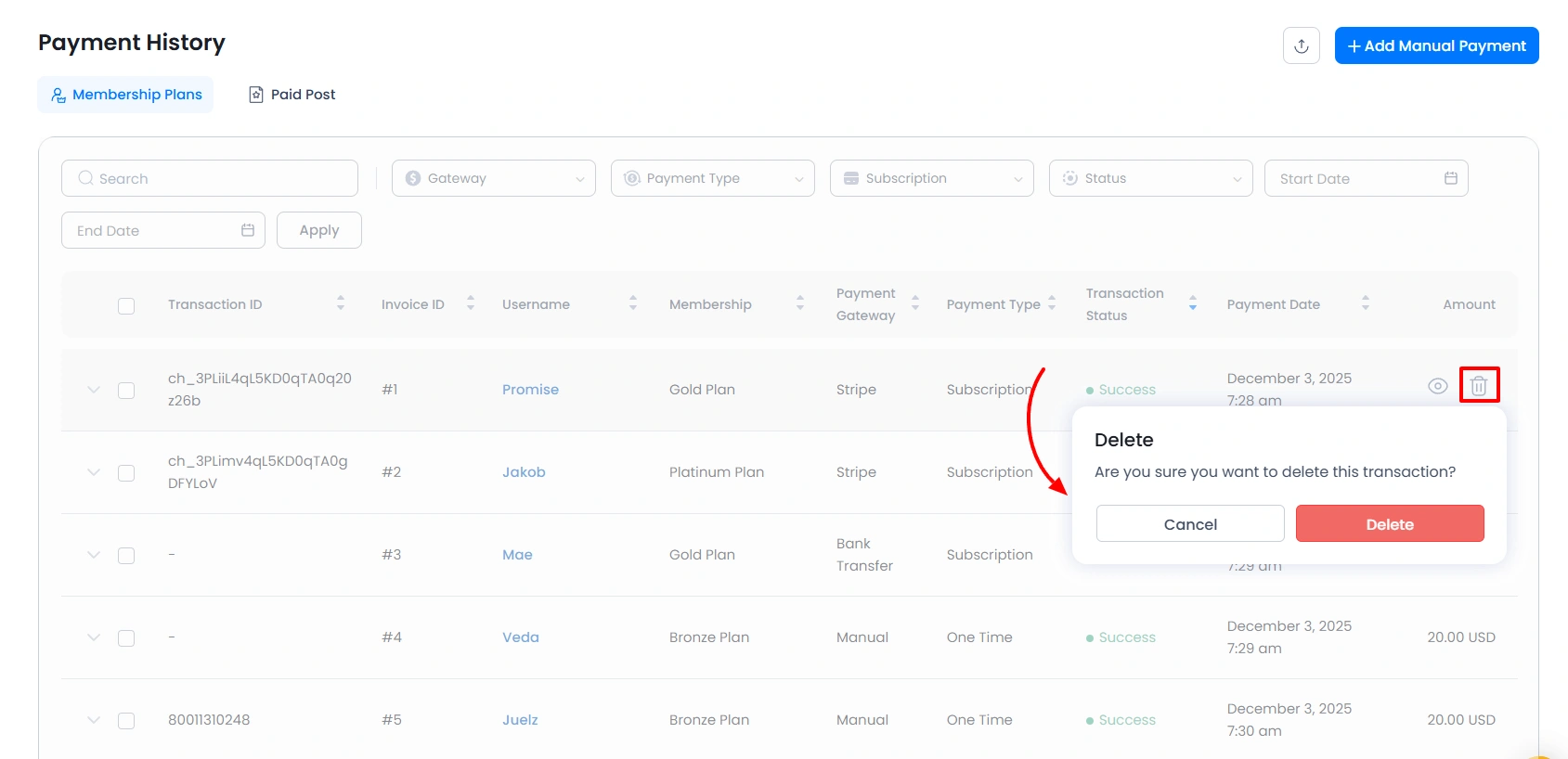This screenshot has width=1568, height=759.
Task: Sort by Payment Gateway arrows
Action: (915, 303)
